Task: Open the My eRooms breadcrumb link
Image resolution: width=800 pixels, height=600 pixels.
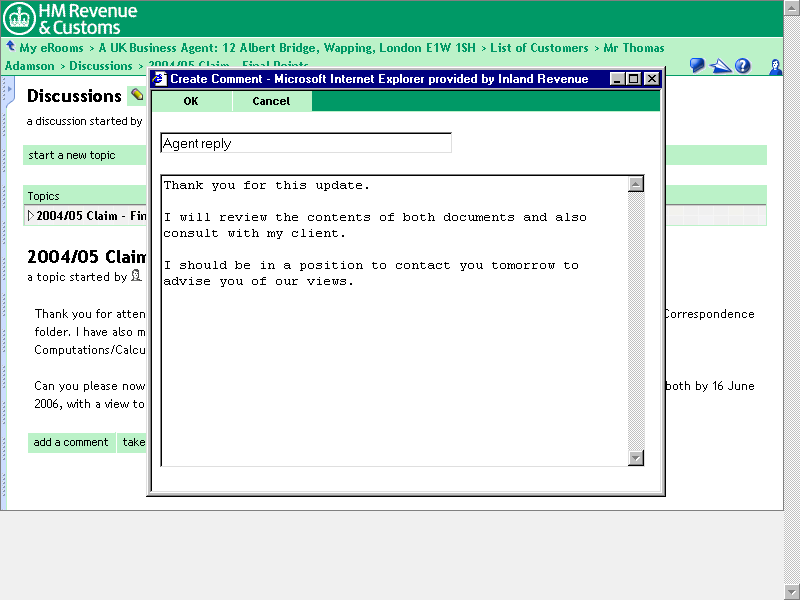Action: 52,48
